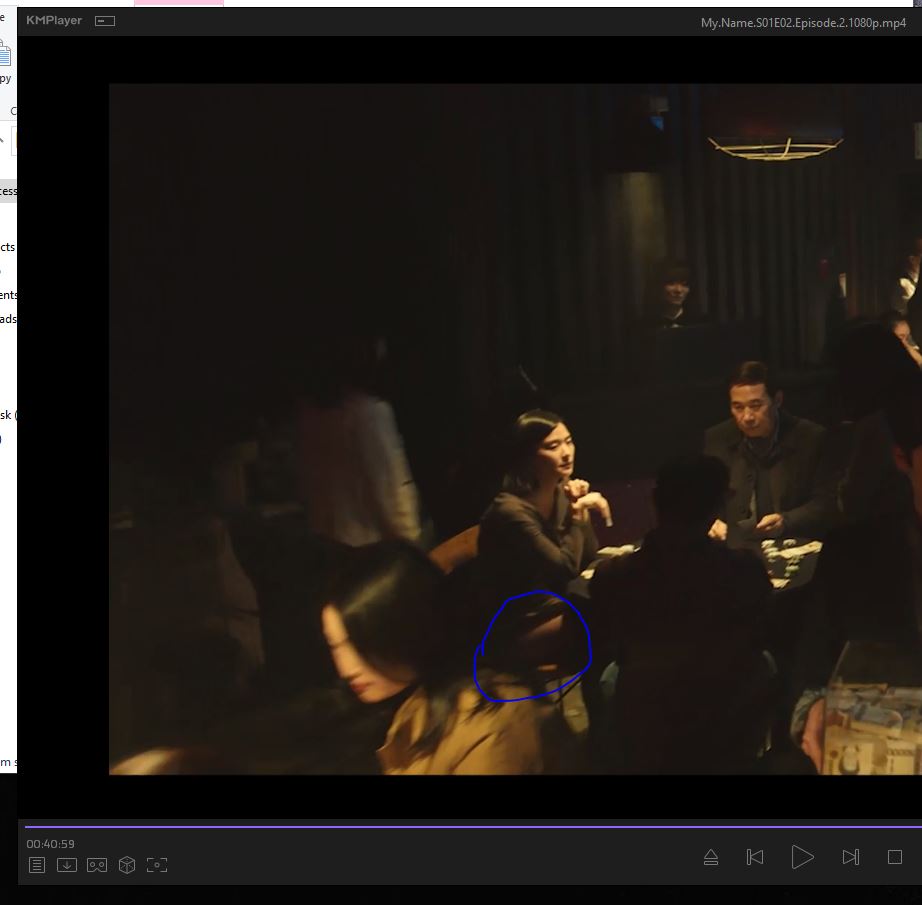Click the 00:40:59 elapsed time display
The image size is (922, 905).
coord(50,844)
